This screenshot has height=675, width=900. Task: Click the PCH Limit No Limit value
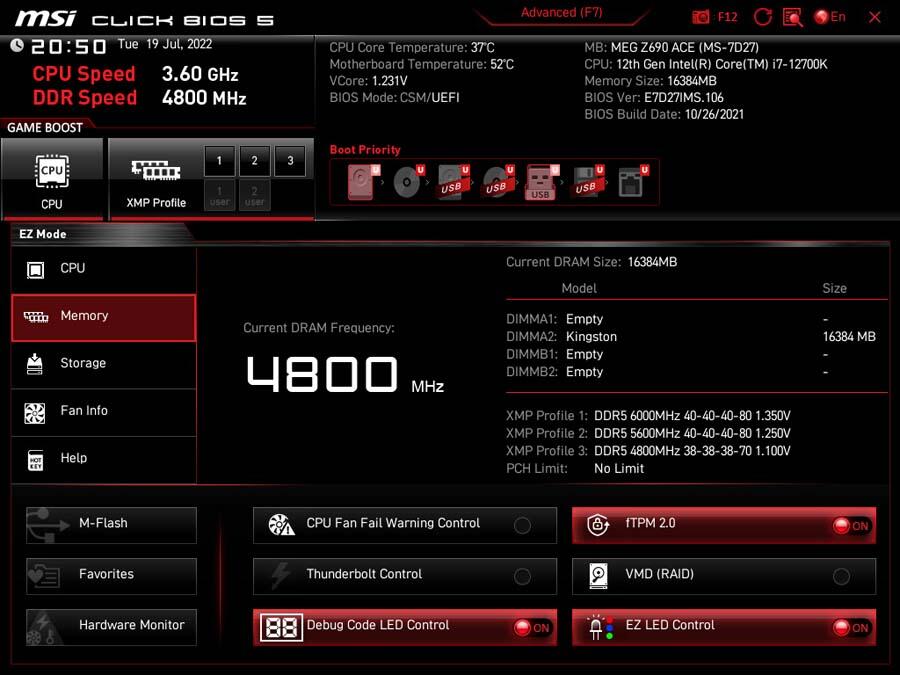tap(619, 469)
